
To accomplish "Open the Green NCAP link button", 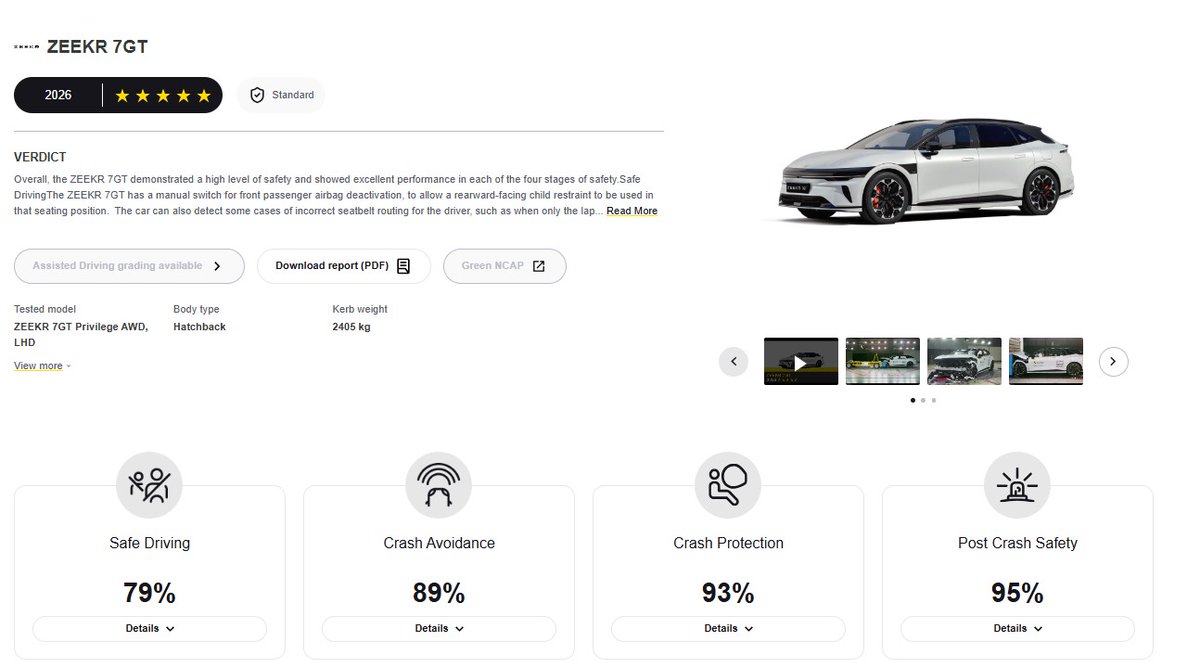I will pos(505,266).
